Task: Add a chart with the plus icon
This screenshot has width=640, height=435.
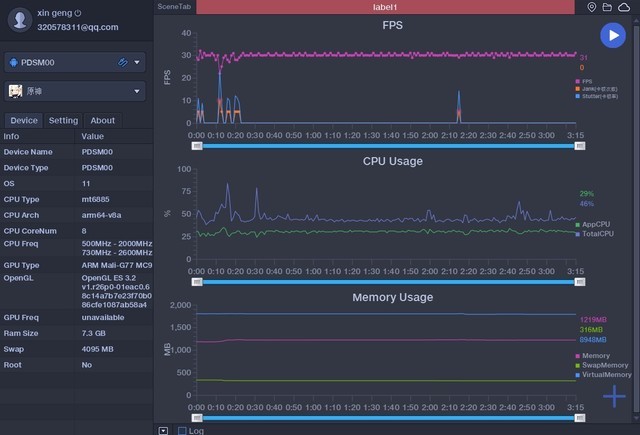Action: 613,396
